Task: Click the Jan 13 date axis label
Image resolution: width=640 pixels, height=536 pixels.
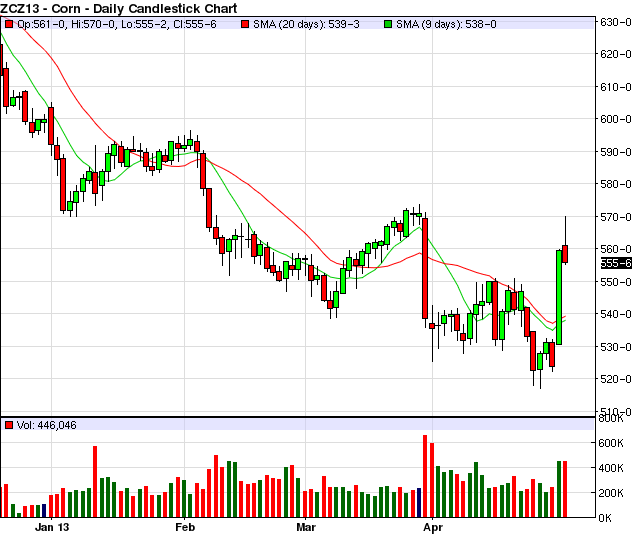Action: pyautogui.click(x=52, y=527)
